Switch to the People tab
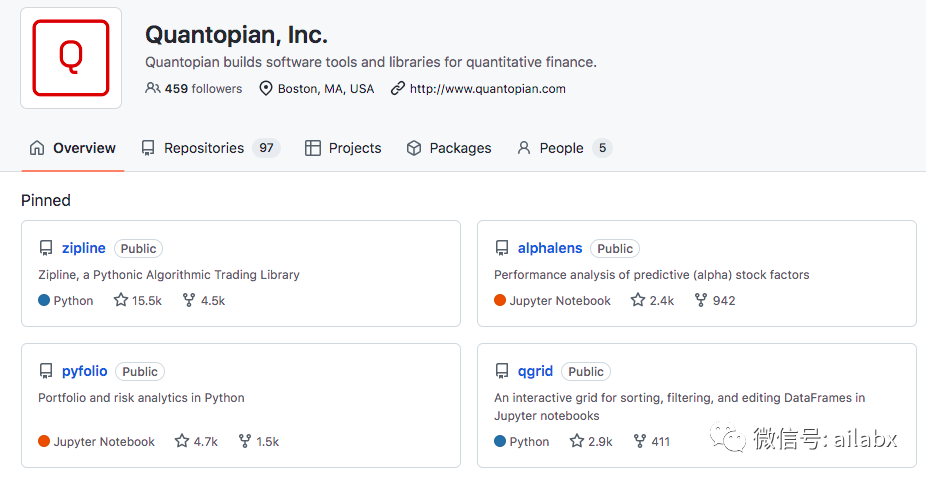The width and height of the screenshot is (926, 479). coord(565,148)
